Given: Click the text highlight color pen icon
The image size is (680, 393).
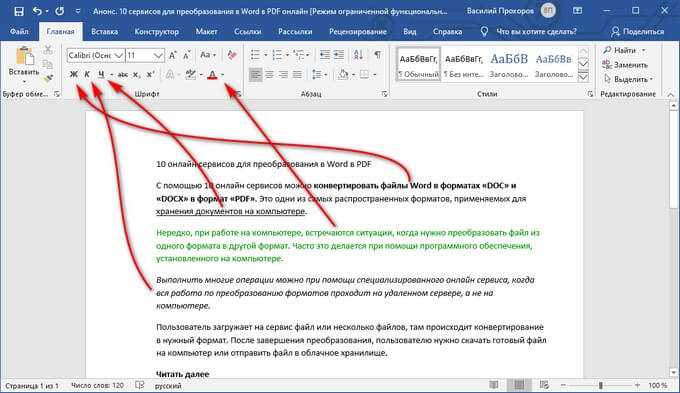Looking at the screenshot, I should (190, 75).
